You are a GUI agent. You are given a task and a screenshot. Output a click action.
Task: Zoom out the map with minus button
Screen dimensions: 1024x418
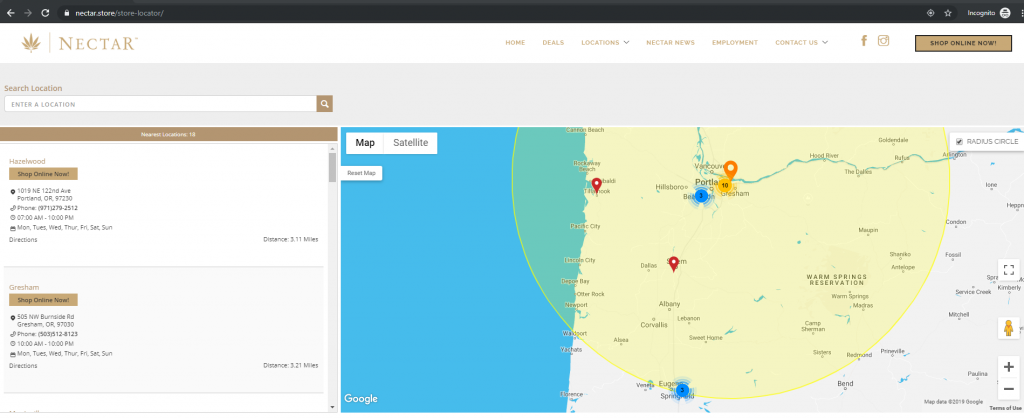tap(1008, 389)
